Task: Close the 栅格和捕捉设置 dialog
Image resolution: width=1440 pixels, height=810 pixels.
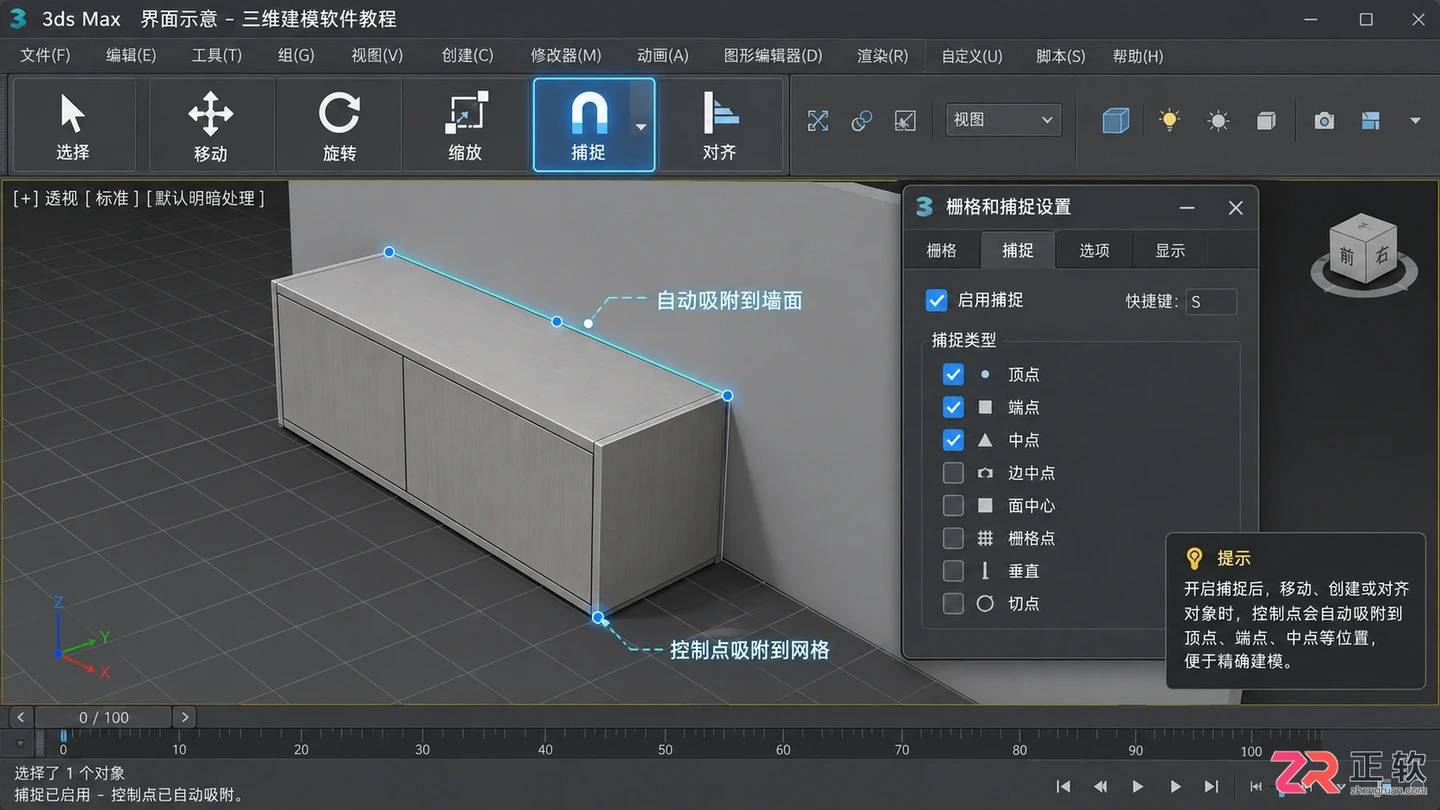Action: tap(1236, 208)
